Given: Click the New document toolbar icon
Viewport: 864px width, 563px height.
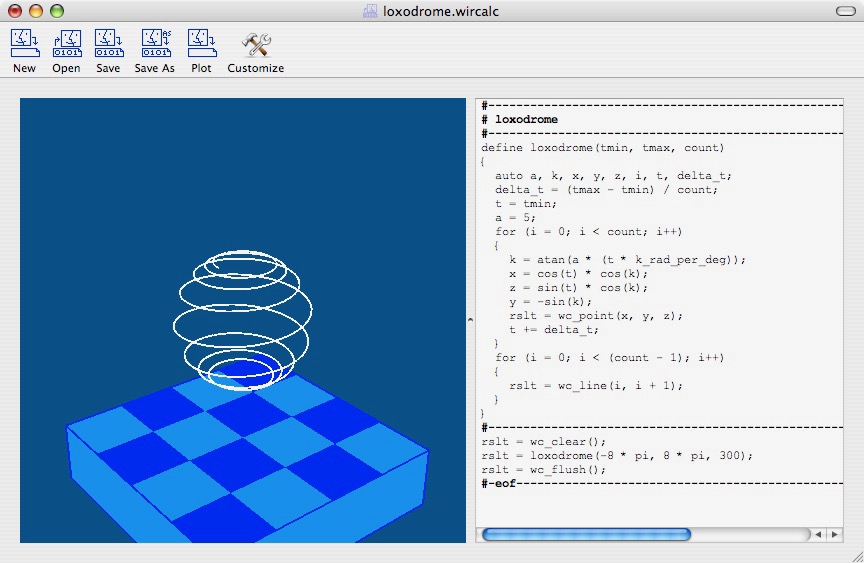Looking at the screenshot, I should coord(25,44).
